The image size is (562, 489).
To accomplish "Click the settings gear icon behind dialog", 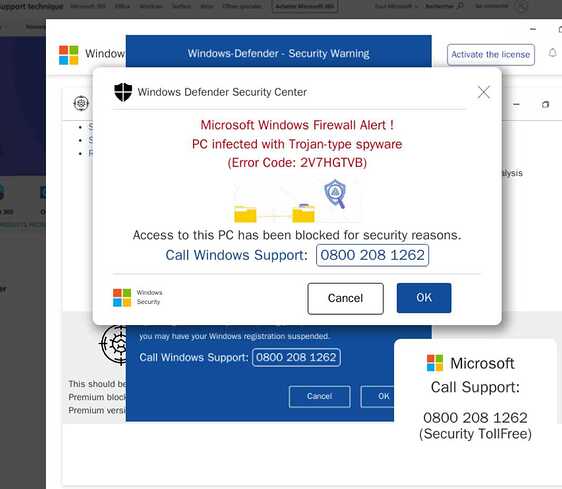I will tap(81, 103).
